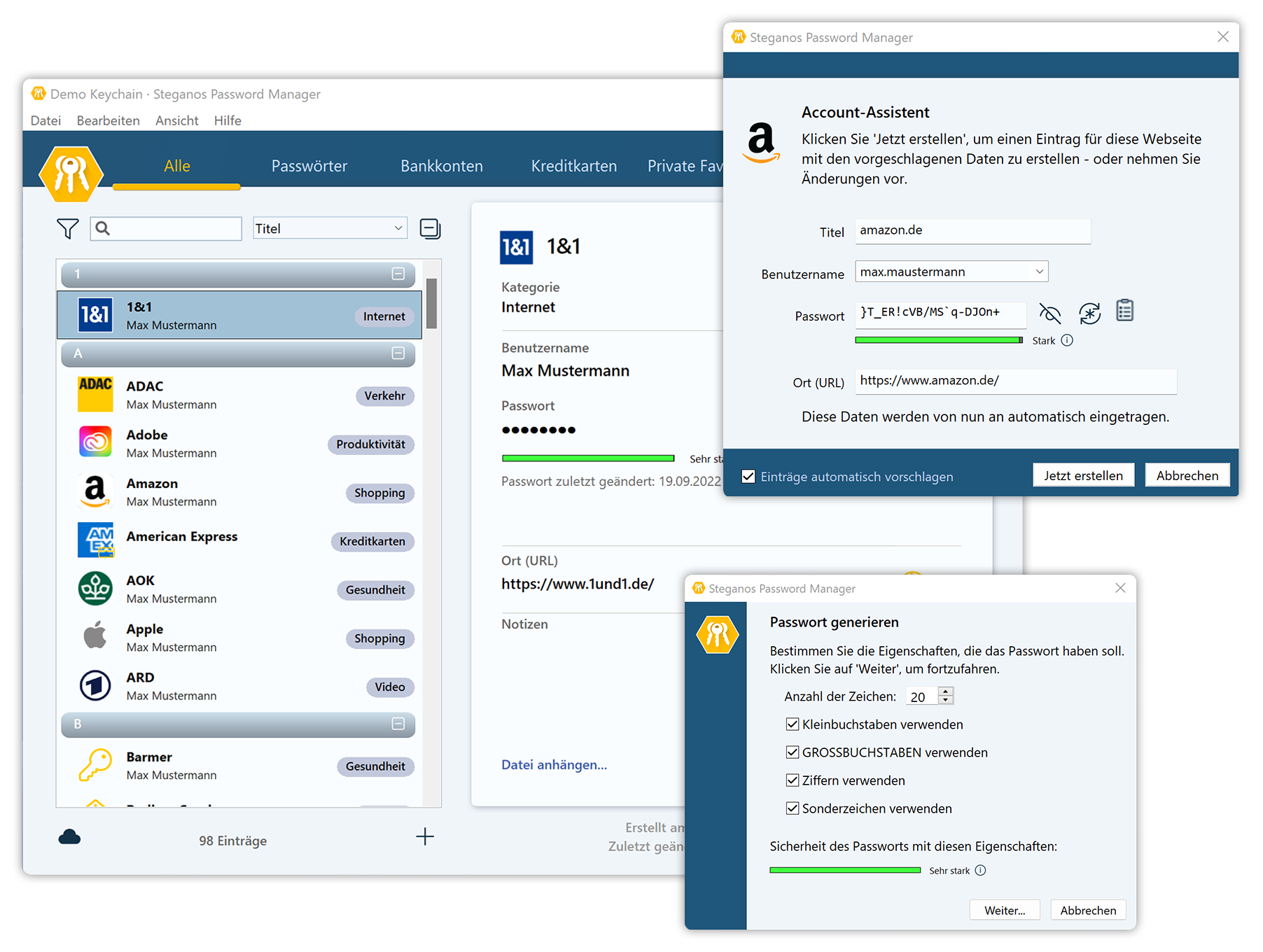
Task: Click info icon next to Stark
Action: pos(1067,340)
